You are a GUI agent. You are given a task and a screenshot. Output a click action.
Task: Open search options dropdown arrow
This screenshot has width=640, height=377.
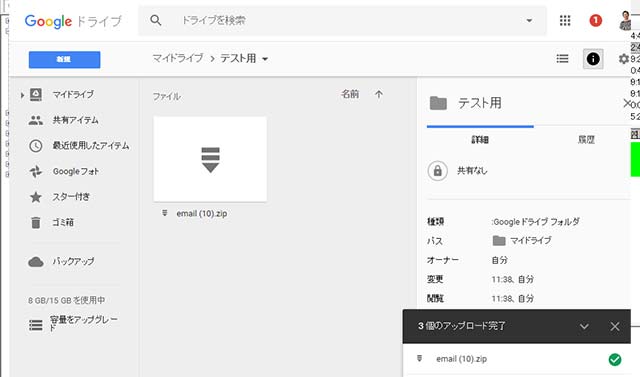coord(529,20)
